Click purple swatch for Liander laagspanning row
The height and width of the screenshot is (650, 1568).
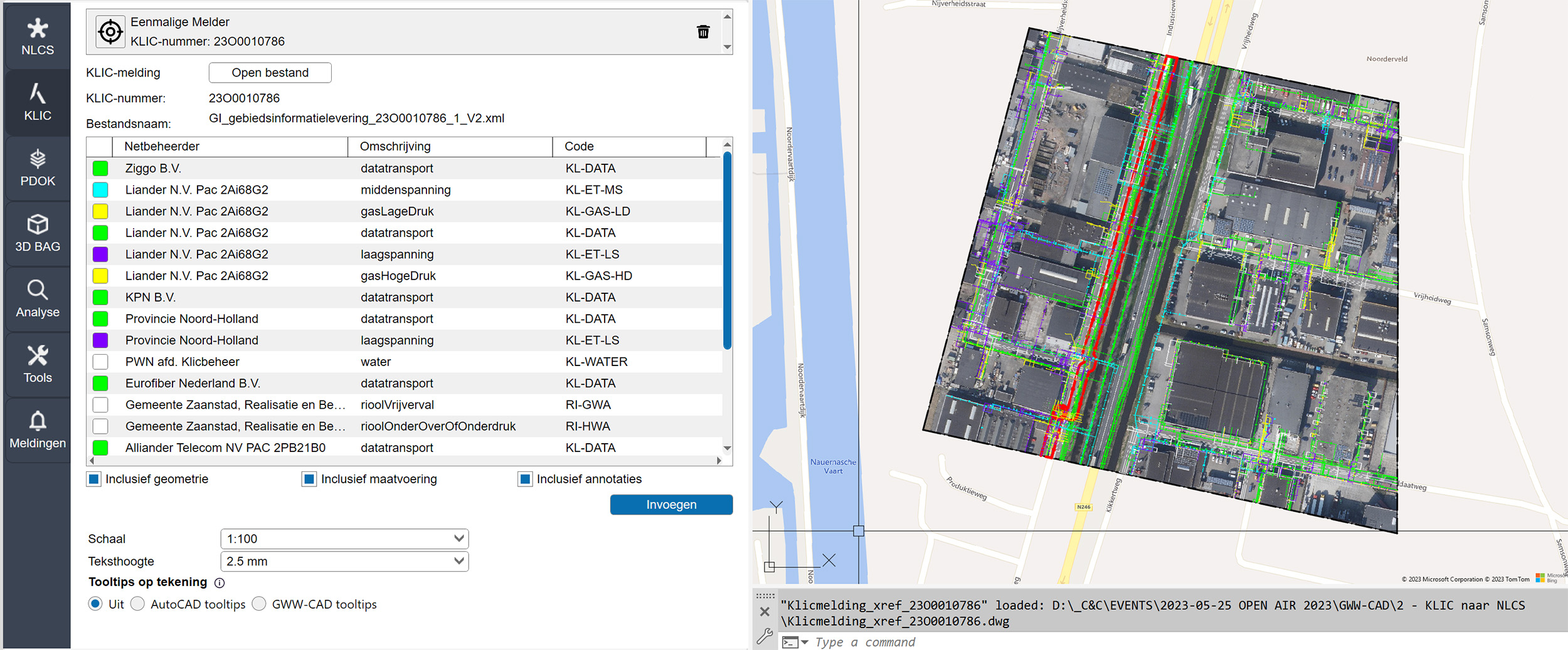[x=100, y=254]
